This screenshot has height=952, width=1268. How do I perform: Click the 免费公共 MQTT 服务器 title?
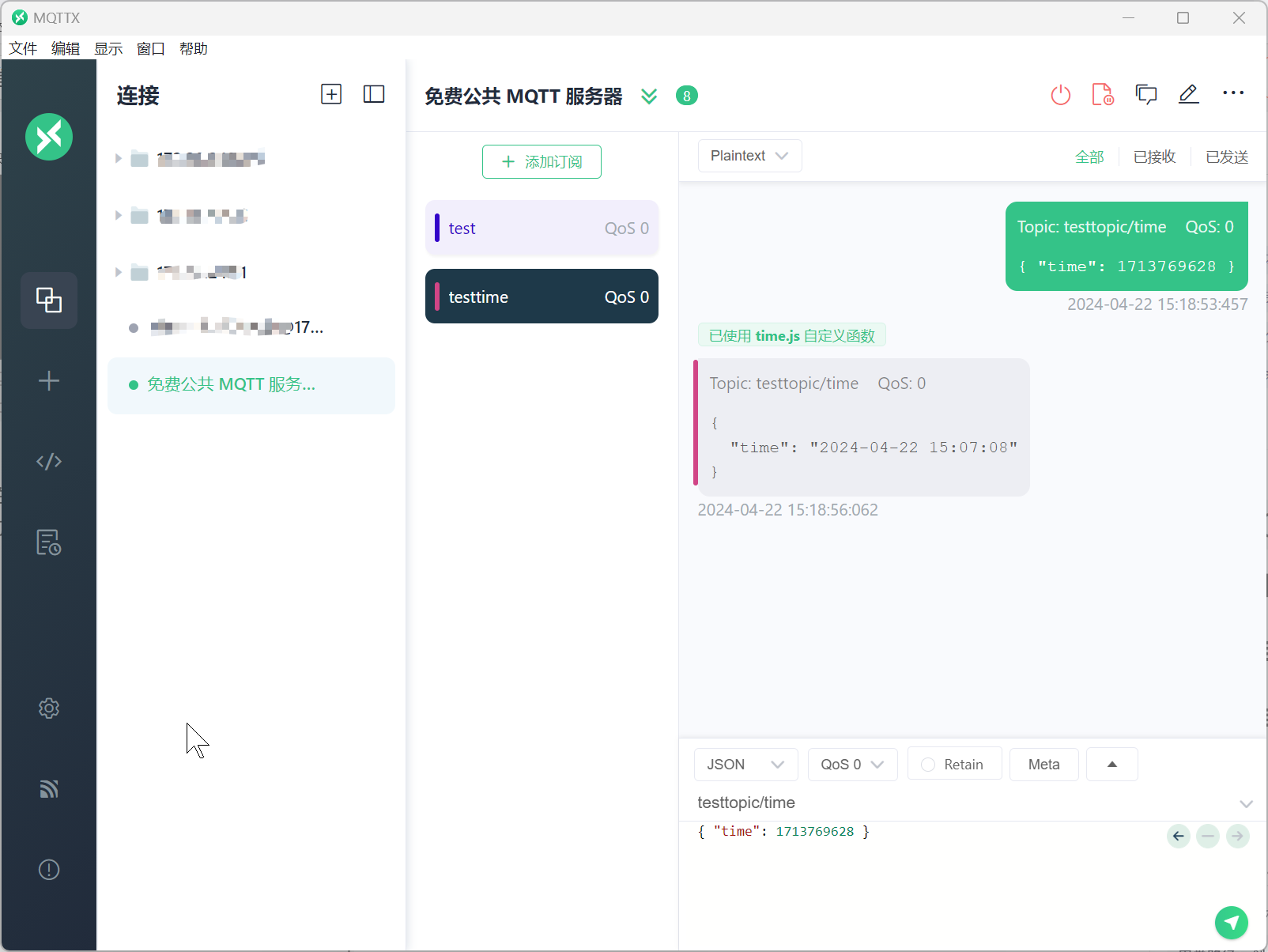click(x=523, y=96)
